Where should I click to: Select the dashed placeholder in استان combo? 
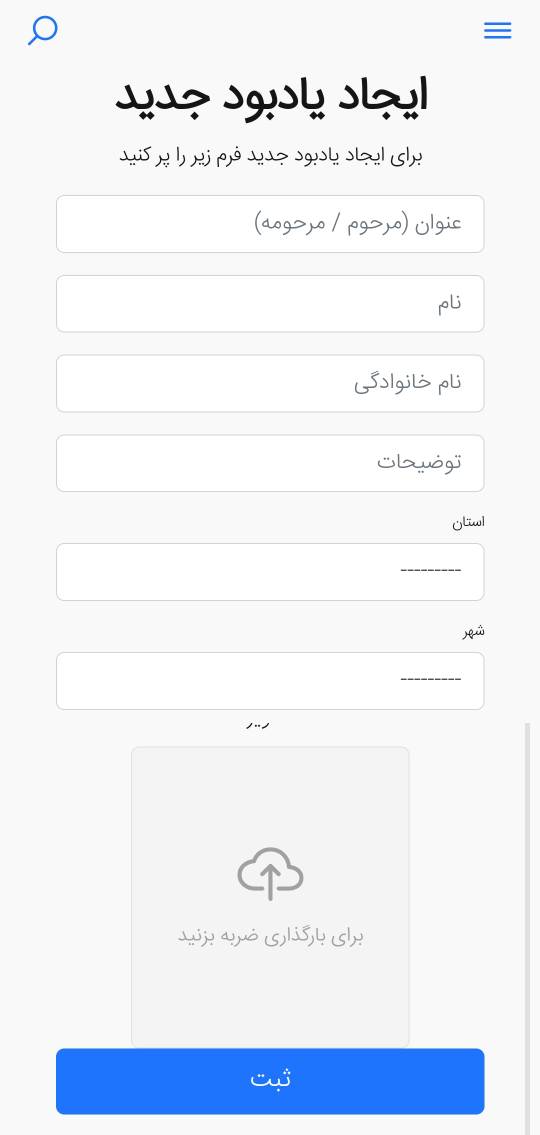(x=431, y=570)
